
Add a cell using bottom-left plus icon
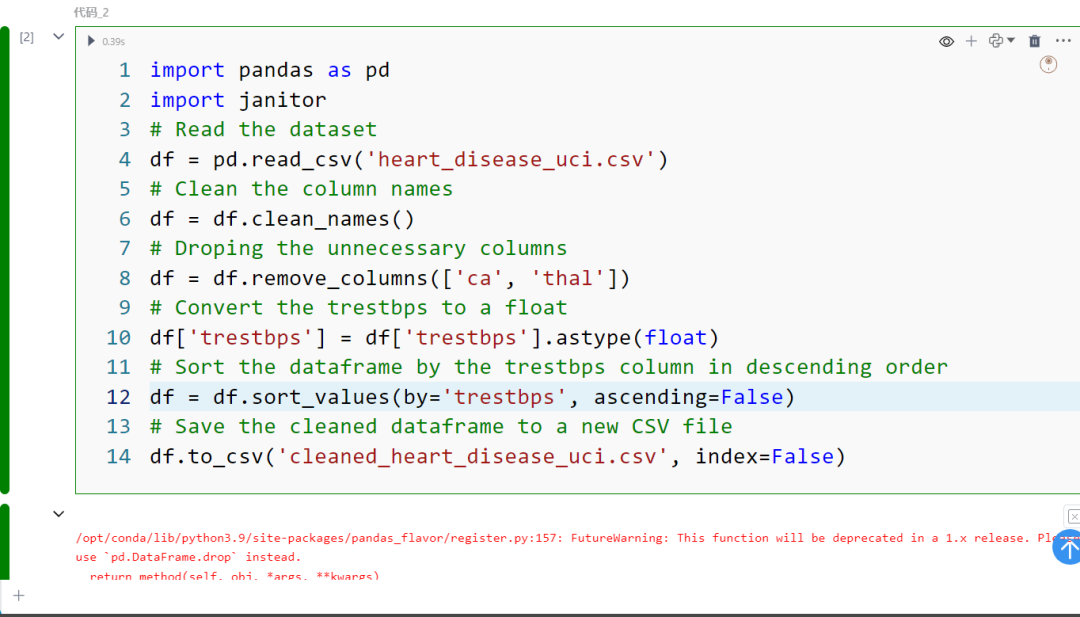click(18, 595)
